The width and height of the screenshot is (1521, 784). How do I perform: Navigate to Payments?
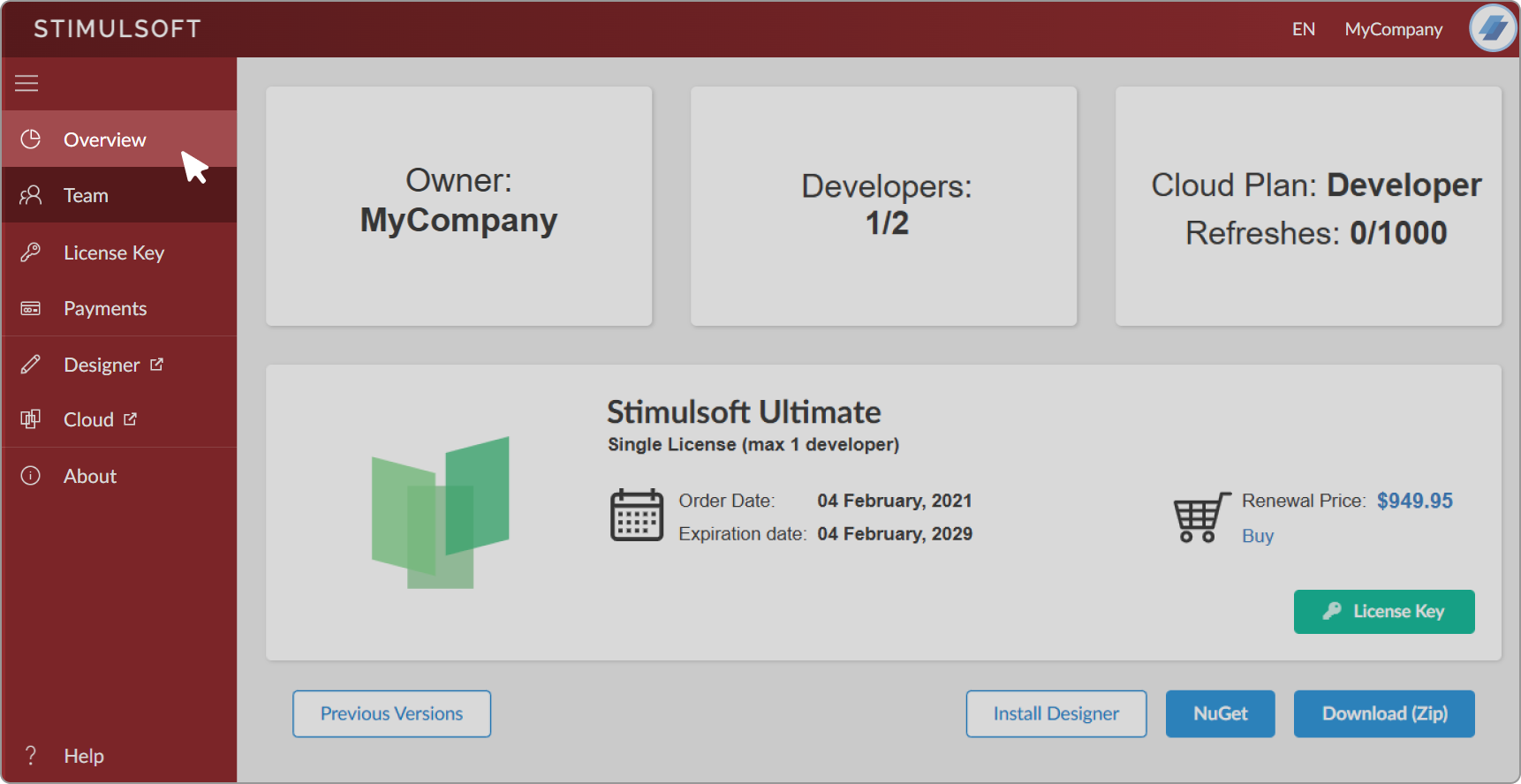(x=119, y=308)
